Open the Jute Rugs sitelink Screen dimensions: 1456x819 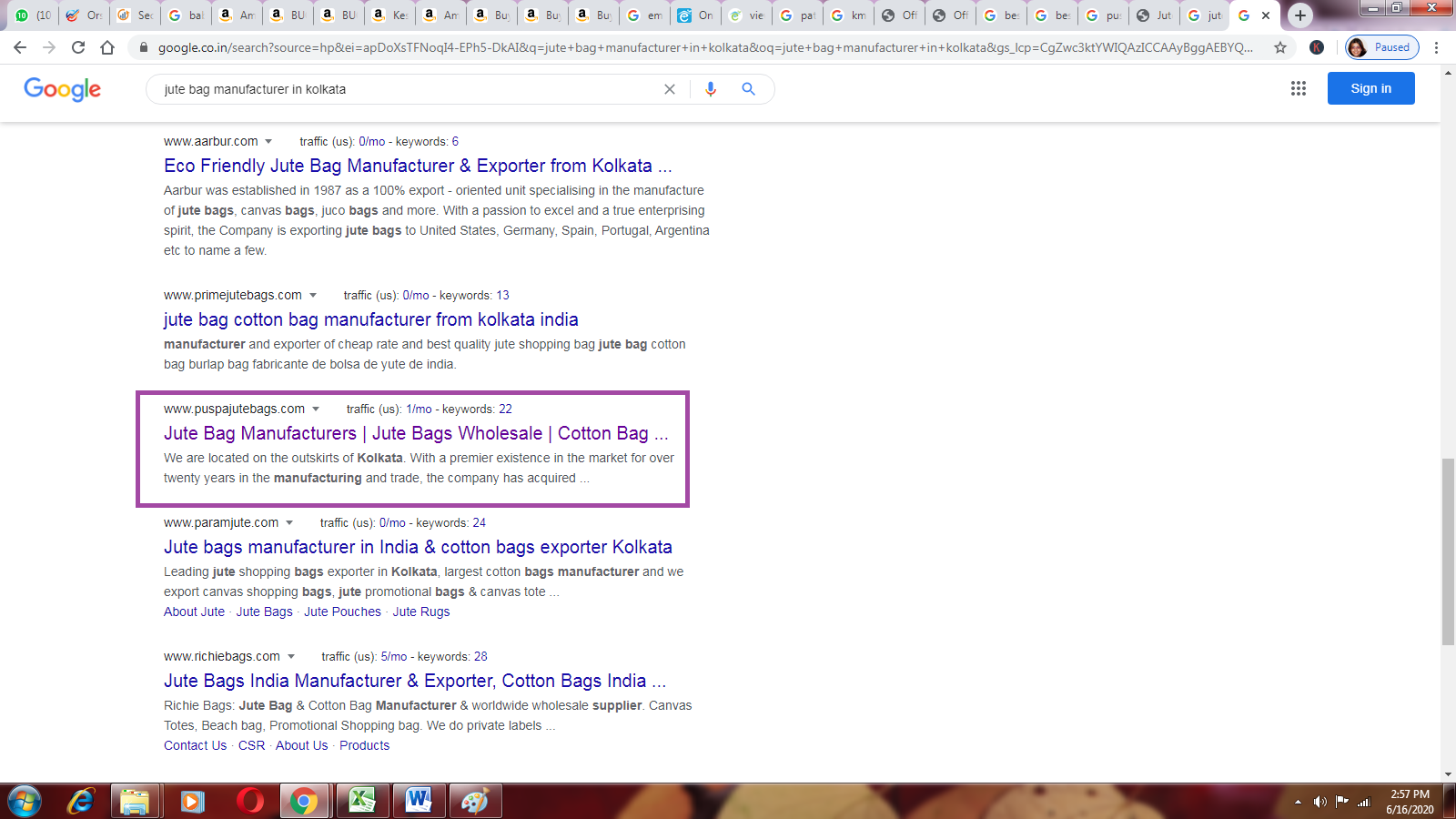(421, 612)
